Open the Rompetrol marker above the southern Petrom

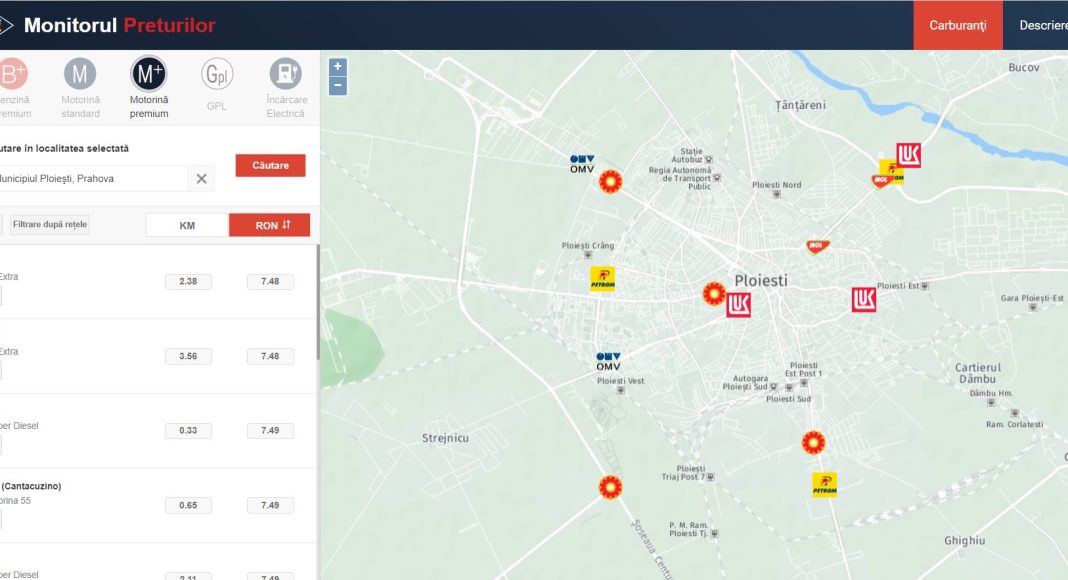[x=813, y=442]
